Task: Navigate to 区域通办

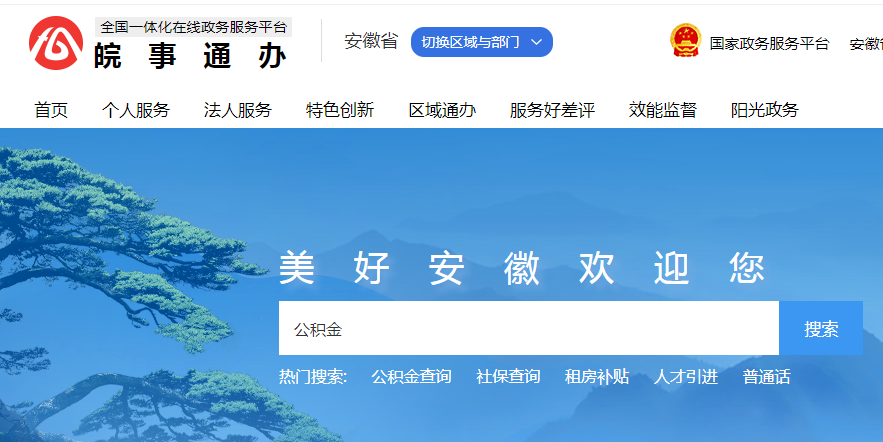Action: coord(442,110)
